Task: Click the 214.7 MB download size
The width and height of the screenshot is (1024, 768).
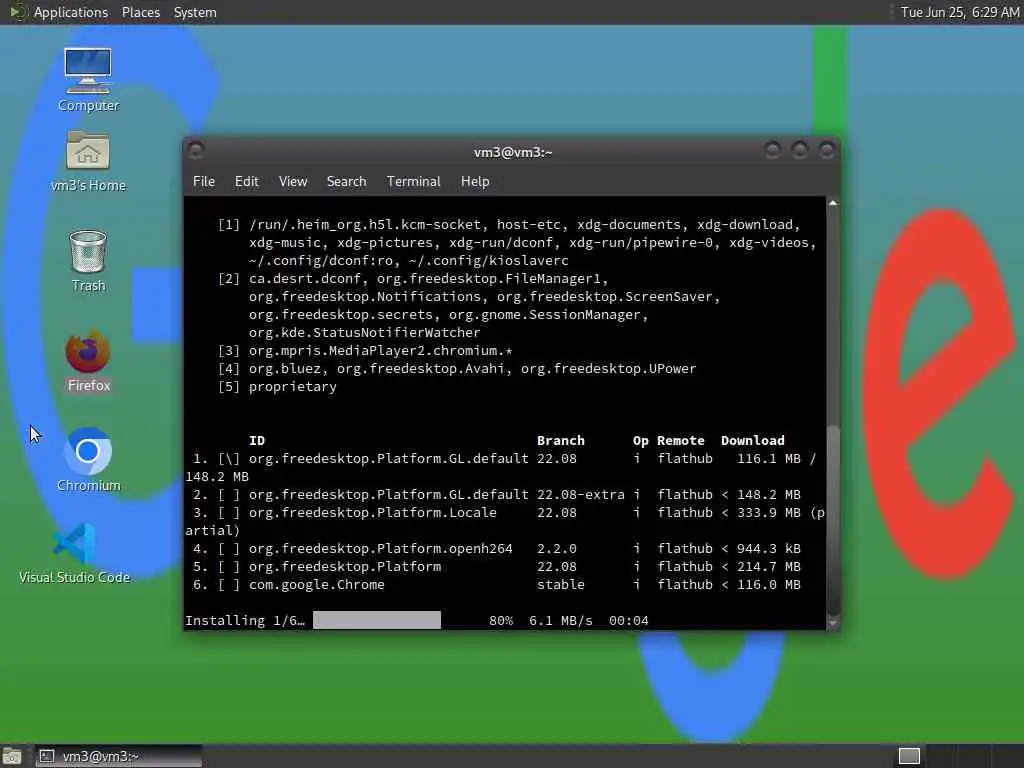Action: click(x=769, y=567)
